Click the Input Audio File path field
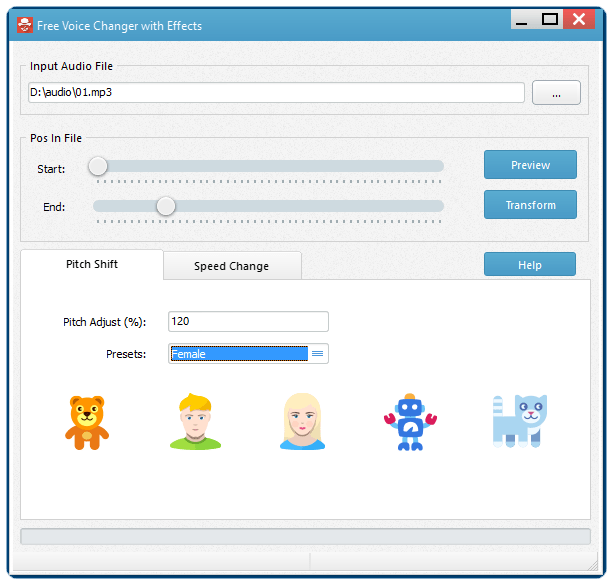612x584 pixels. [276, 93]
